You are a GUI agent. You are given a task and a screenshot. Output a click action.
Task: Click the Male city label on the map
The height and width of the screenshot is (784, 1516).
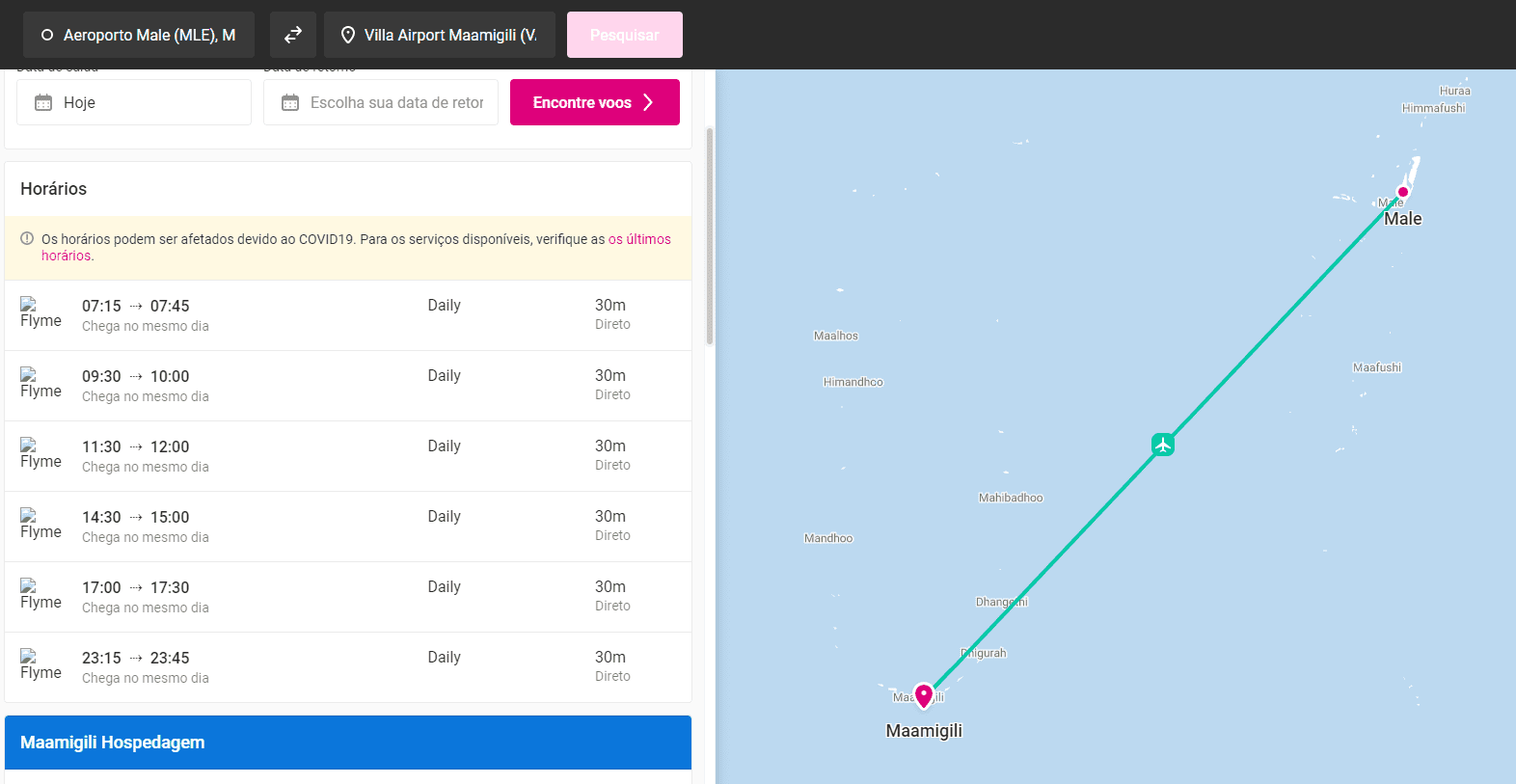click(x=1403, y=219)
